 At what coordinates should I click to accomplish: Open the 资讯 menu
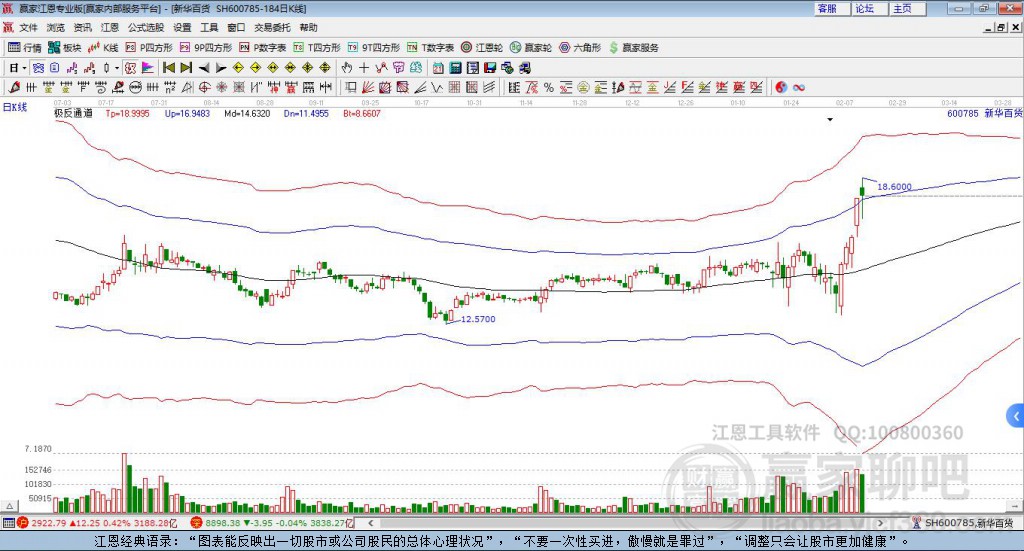[x=82, y=27]
